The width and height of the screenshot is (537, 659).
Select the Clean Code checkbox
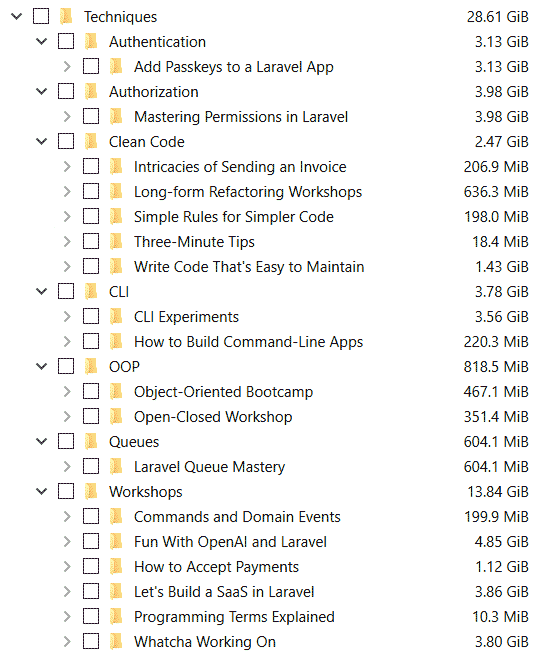pos(66,141)
